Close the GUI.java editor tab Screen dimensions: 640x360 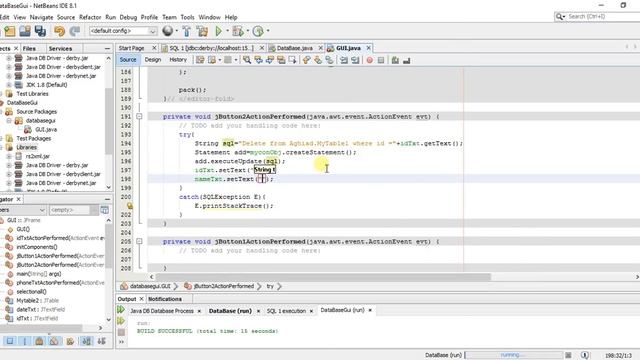click(x=369, y=48)
